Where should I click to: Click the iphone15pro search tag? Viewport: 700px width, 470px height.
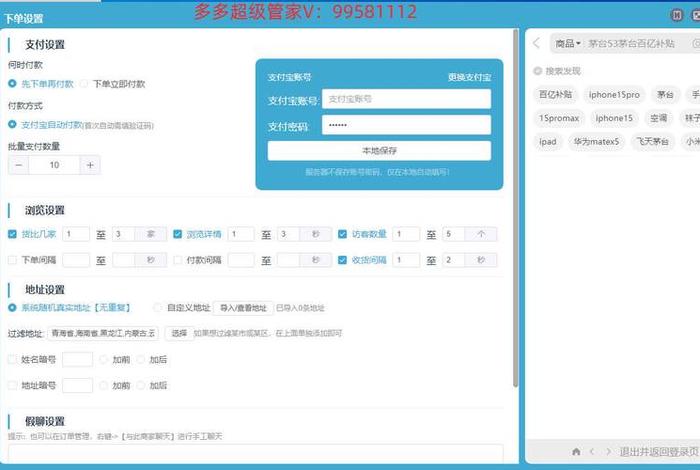tap(614, 95)
